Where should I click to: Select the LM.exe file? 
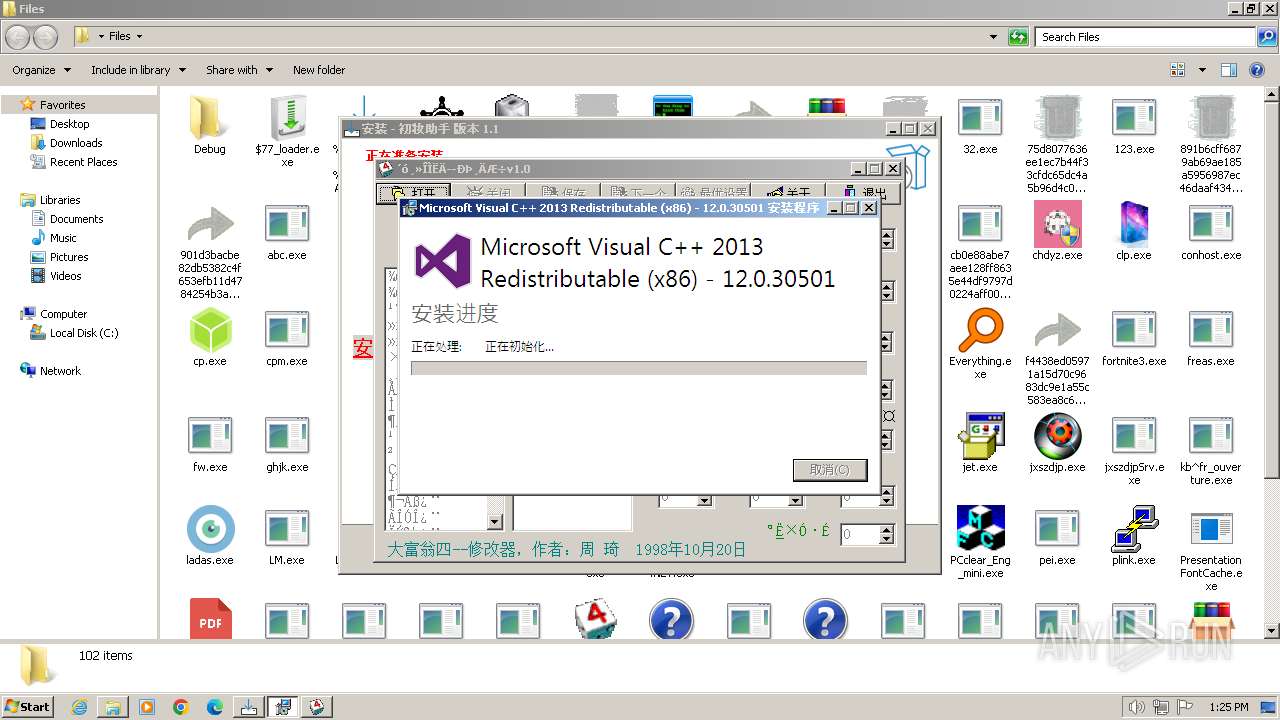(287, 537)
